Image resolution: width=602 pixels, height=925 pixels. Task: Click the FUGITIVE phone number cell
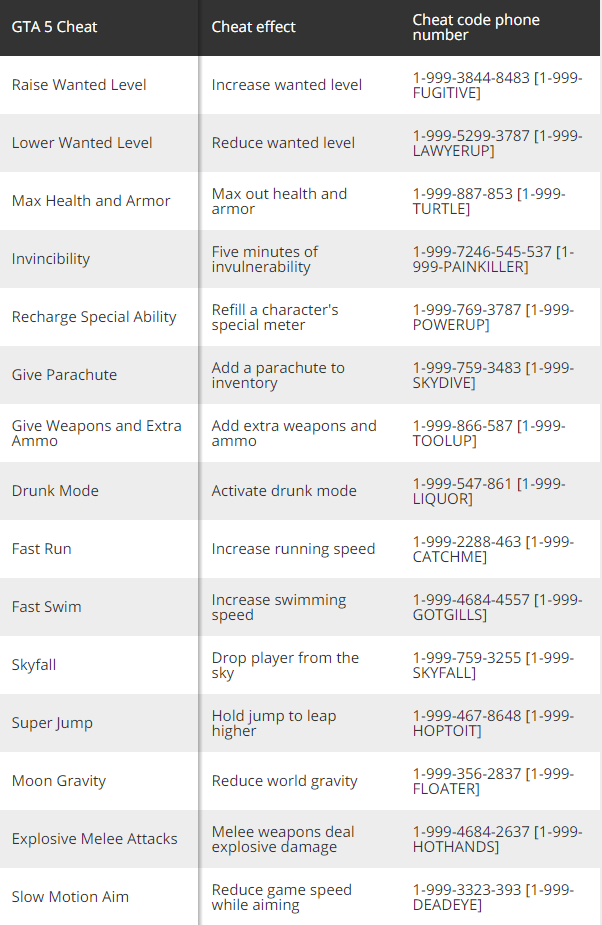[496, 85]
